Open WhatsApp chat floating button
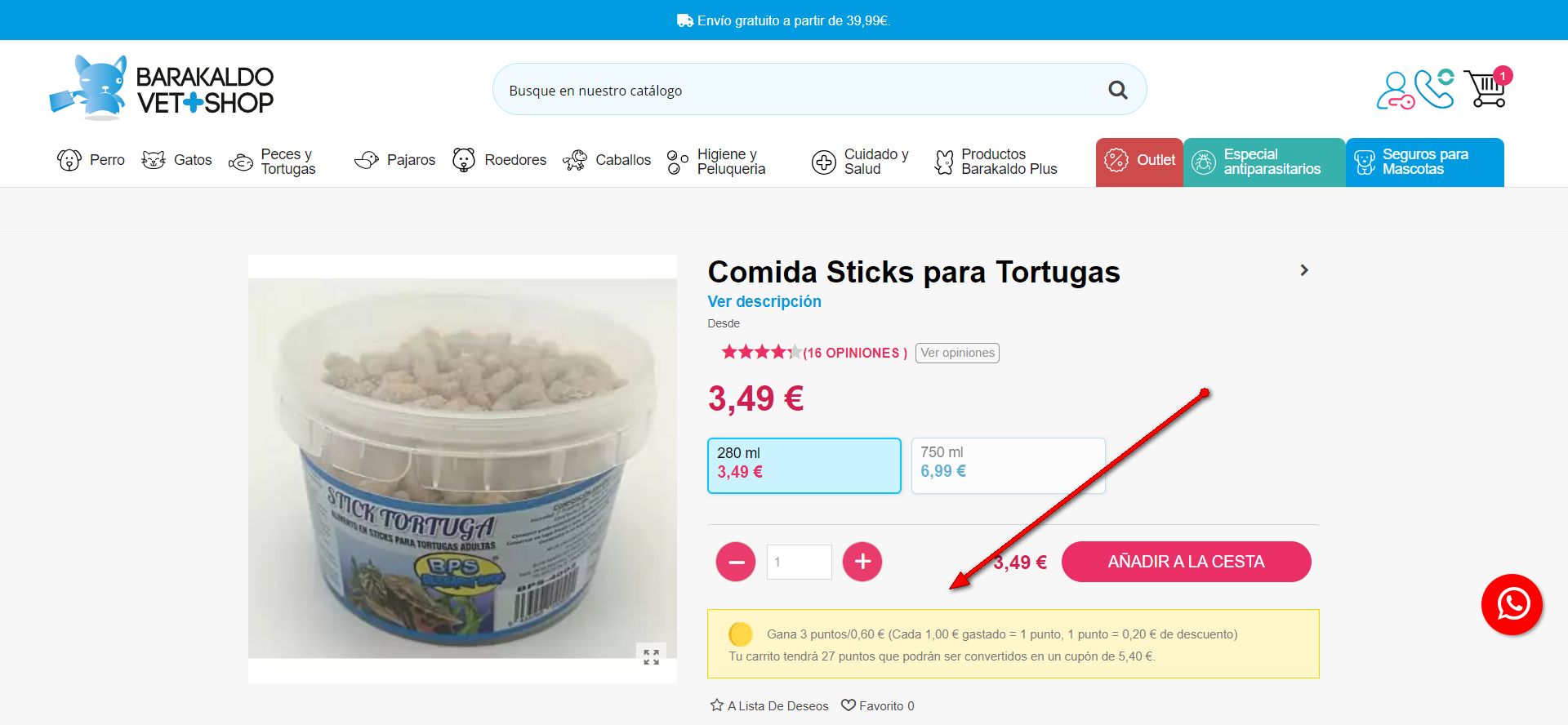The width and height of the screenshot is (1568, 725). (x=1512, y=605)
